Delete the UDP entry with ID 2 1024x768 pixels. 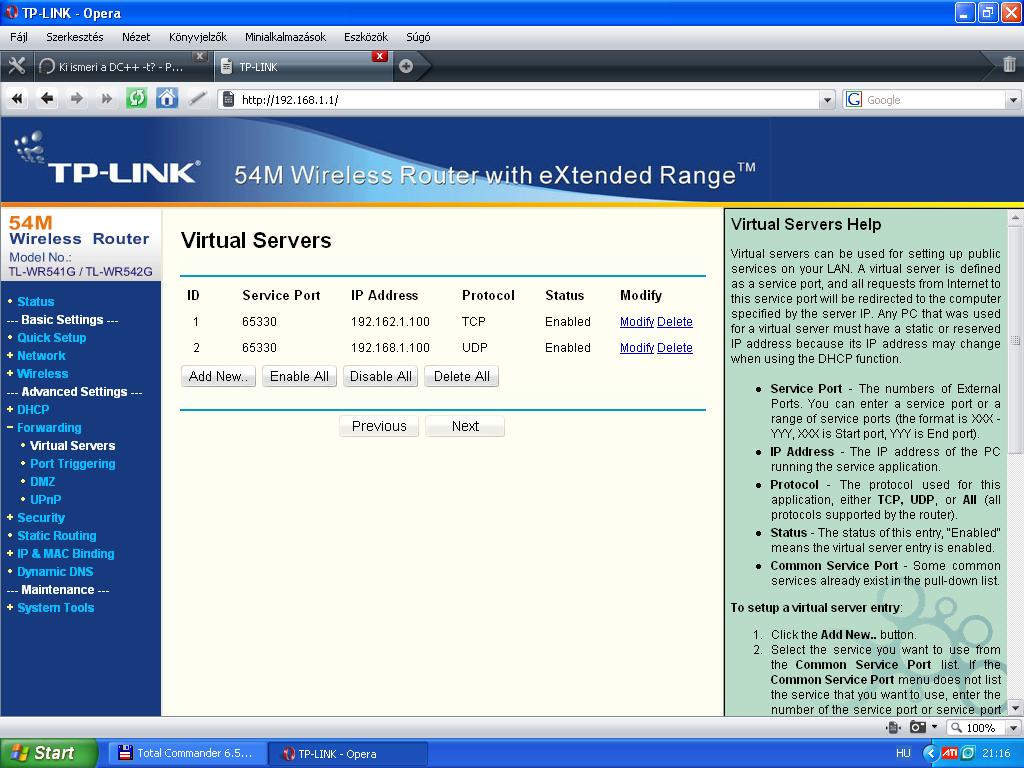pyautogui.click(x=675, y=348)
